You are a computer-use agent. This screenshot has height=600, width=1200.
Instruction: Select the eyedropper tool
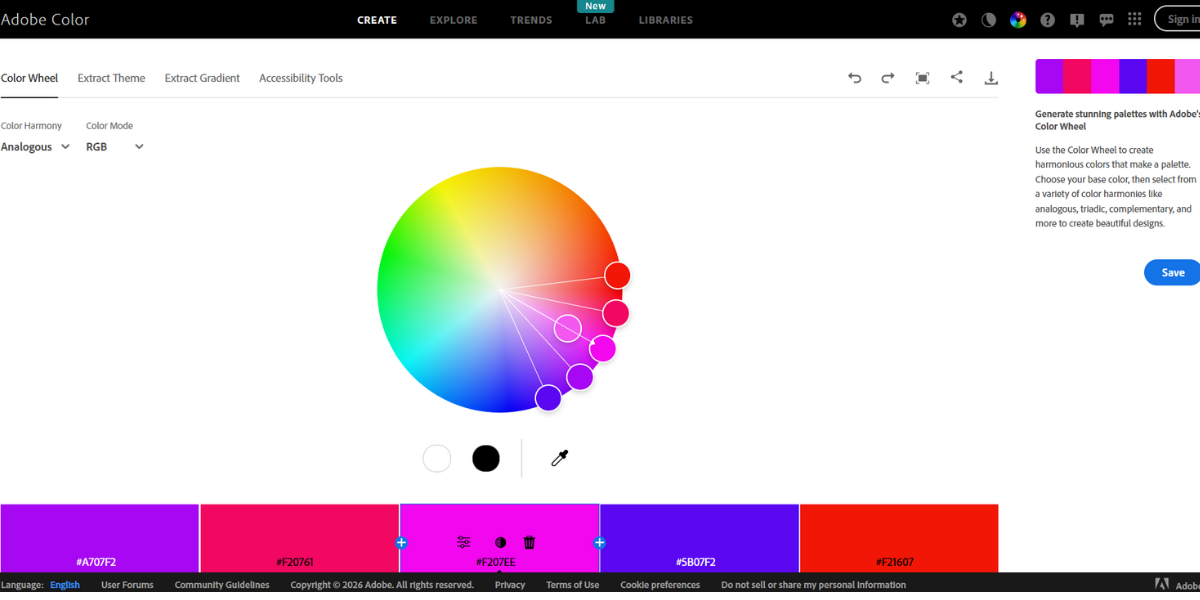pos(560,459)
